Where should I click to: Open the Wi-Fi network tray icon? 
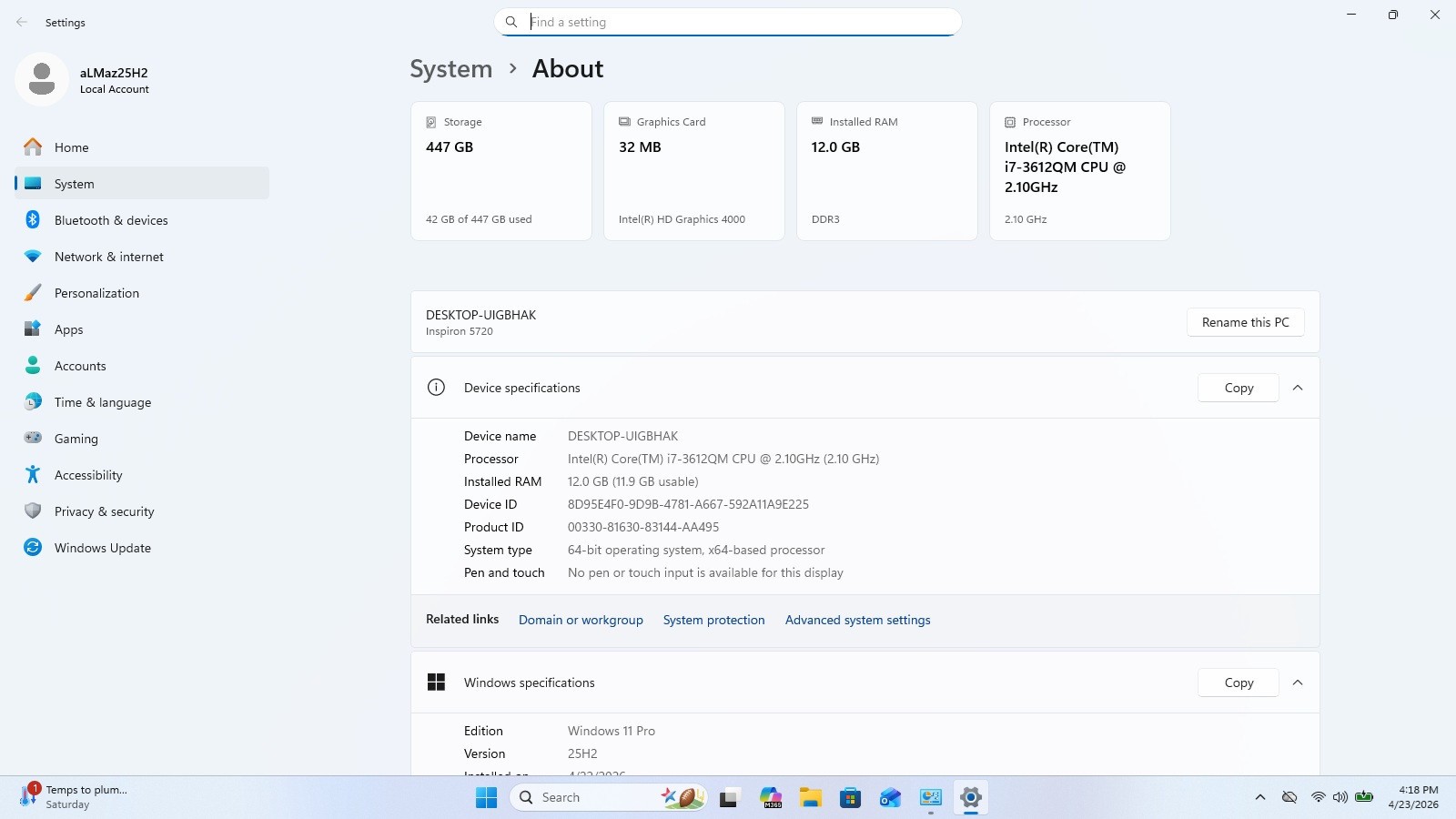tap(1318, 797)
